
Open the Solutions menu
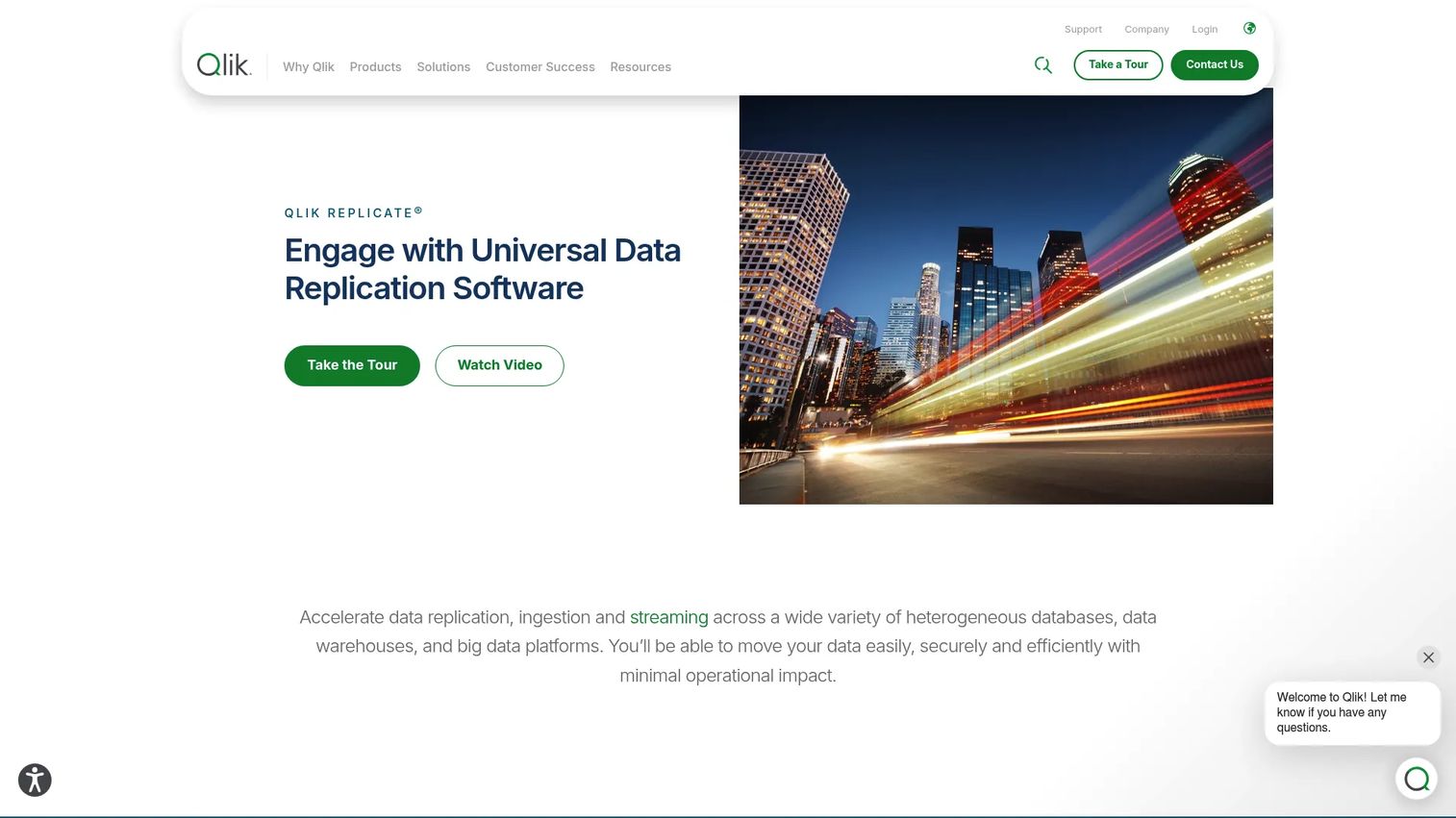[443, 67]
